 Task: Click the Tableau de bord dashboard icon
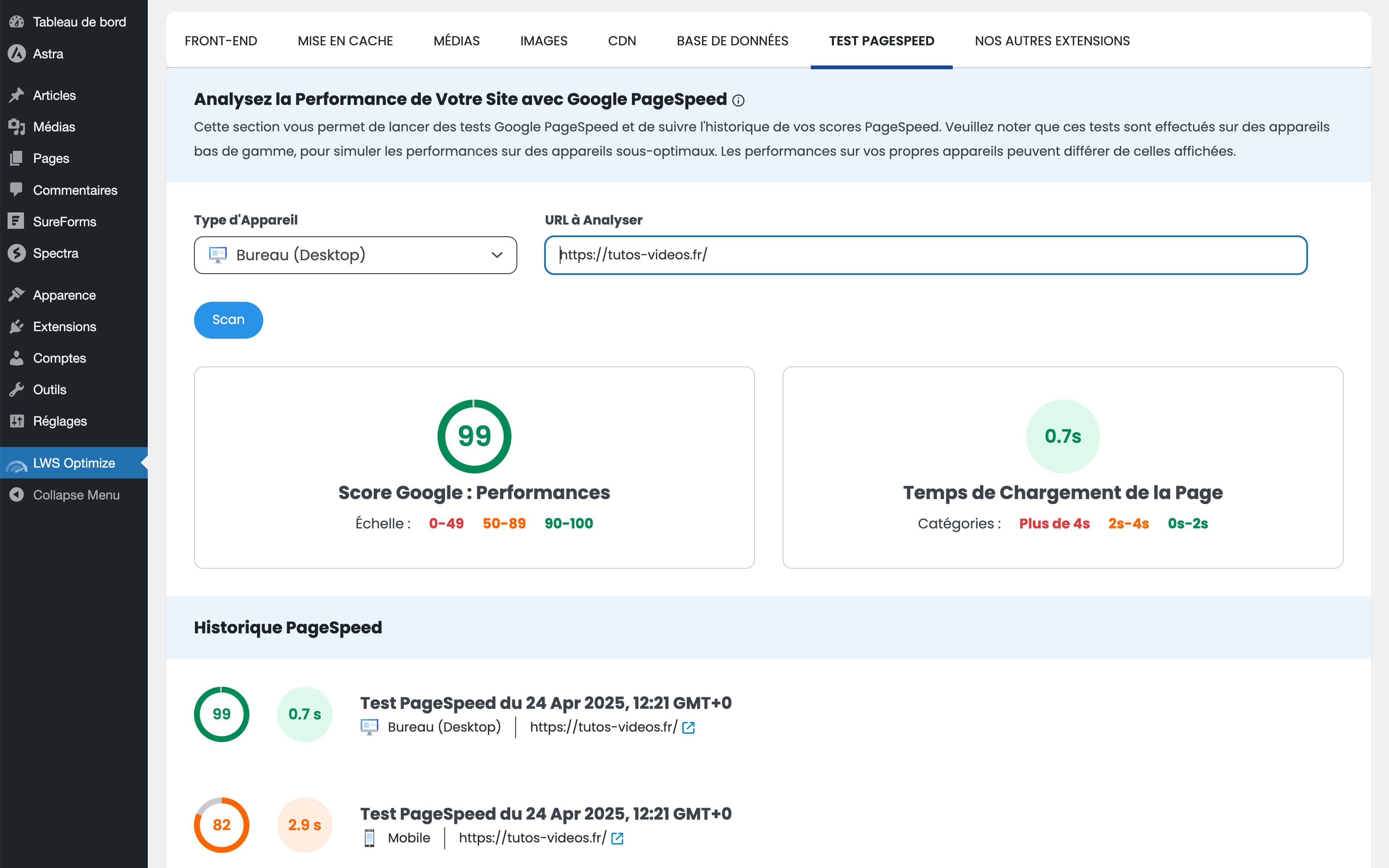pos(17,22)
